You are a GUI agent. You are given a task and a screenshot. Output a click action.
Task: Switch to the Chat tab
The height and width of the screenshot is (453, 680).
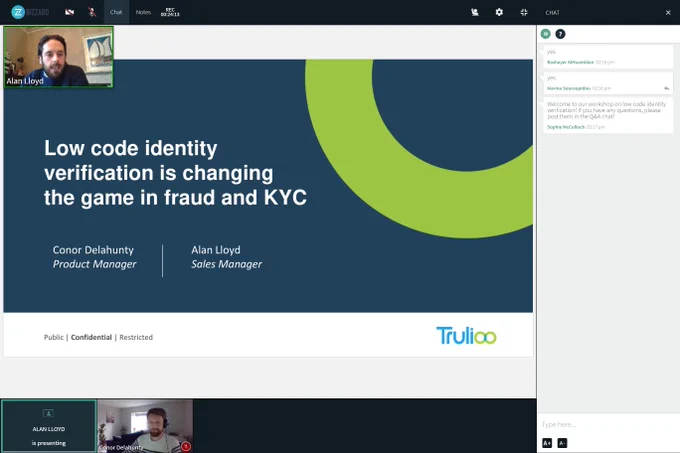[116, 12]
